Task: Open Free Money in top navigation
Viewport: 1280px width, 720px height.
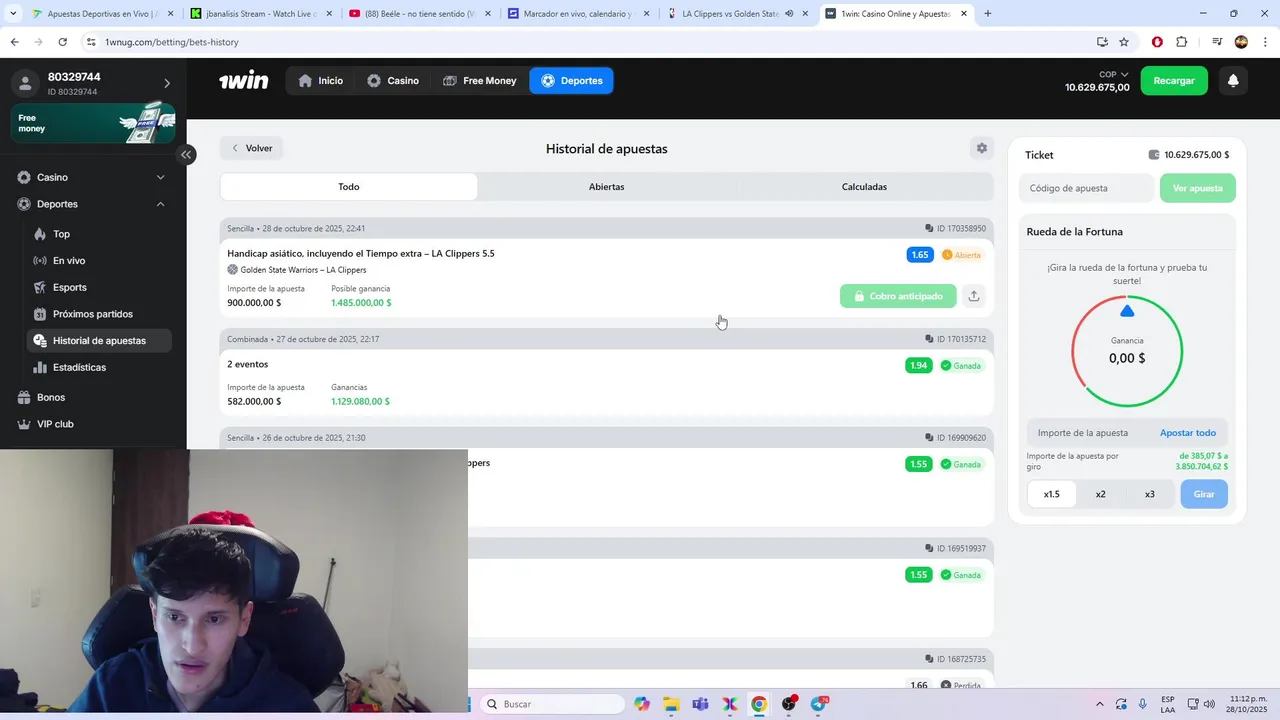Action: pos(480,81)
